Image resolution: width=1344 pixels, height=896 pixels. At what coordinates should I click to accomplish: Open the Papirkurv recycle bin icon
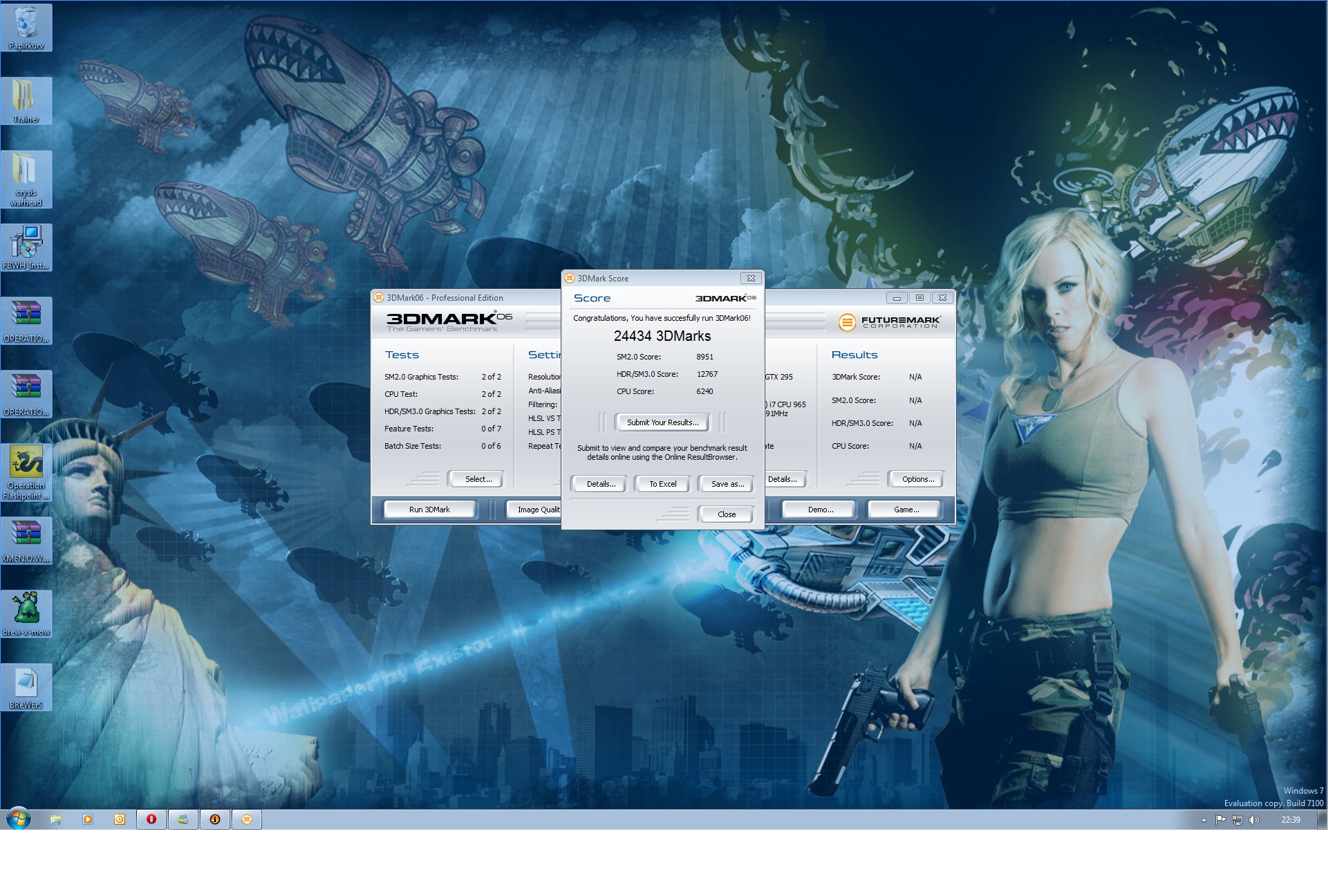26,28
